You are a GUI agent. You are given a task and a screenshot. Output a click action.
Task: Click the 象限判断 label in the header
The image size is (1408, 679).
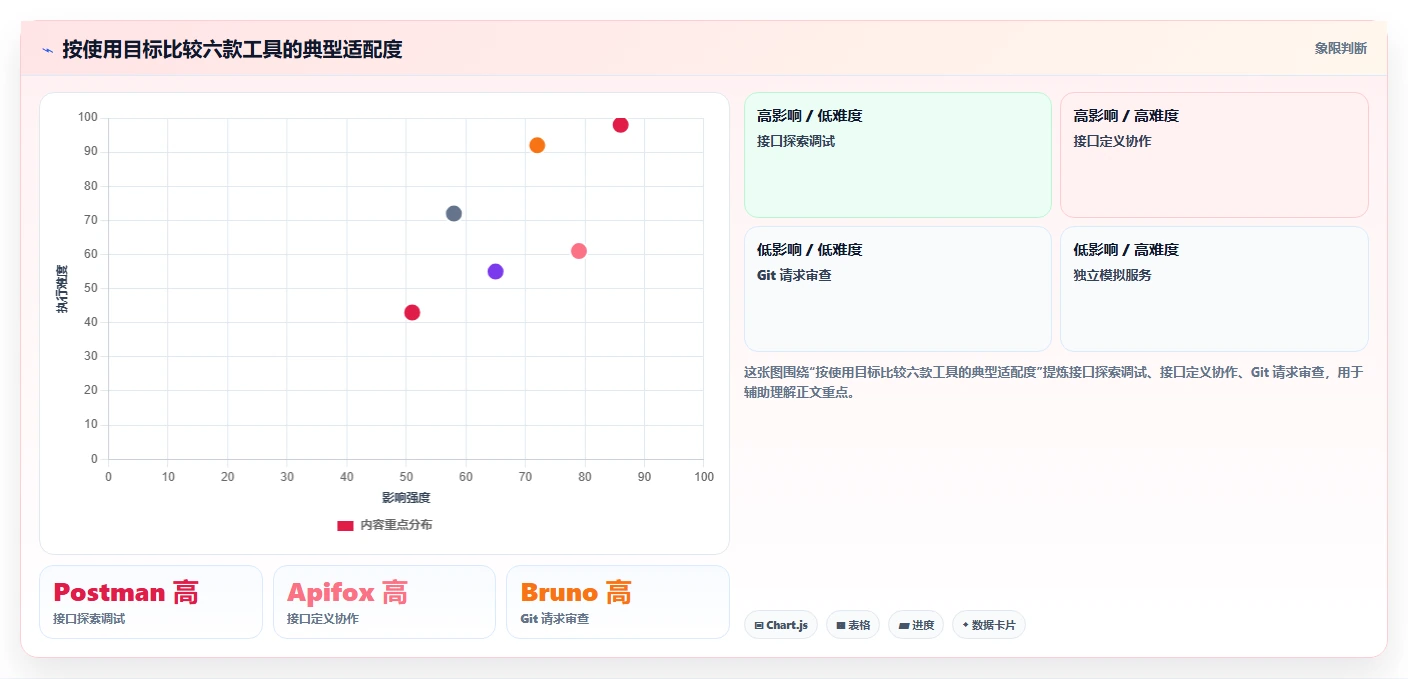pyautogui.click(x=1340, y=48)
